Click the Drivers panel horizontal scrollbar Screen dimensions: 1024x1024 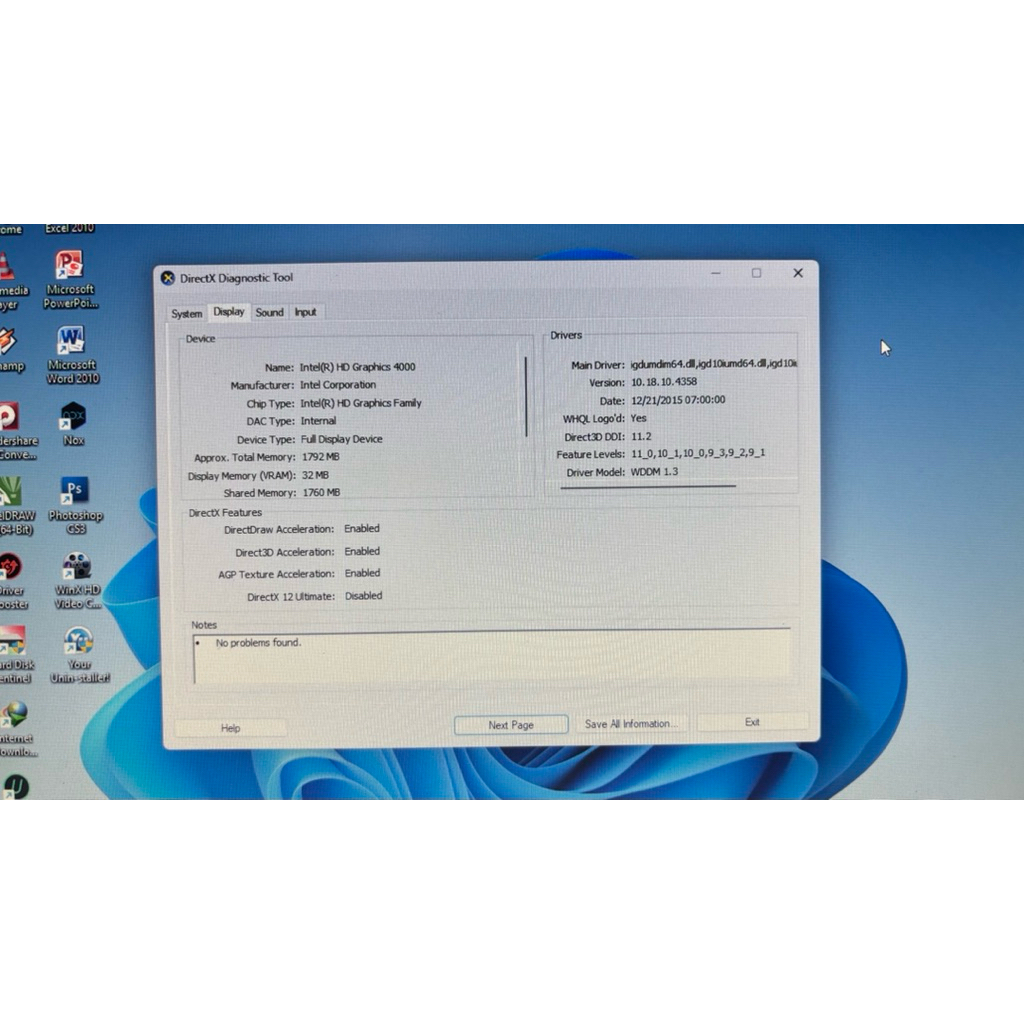(x=648, y=487)
